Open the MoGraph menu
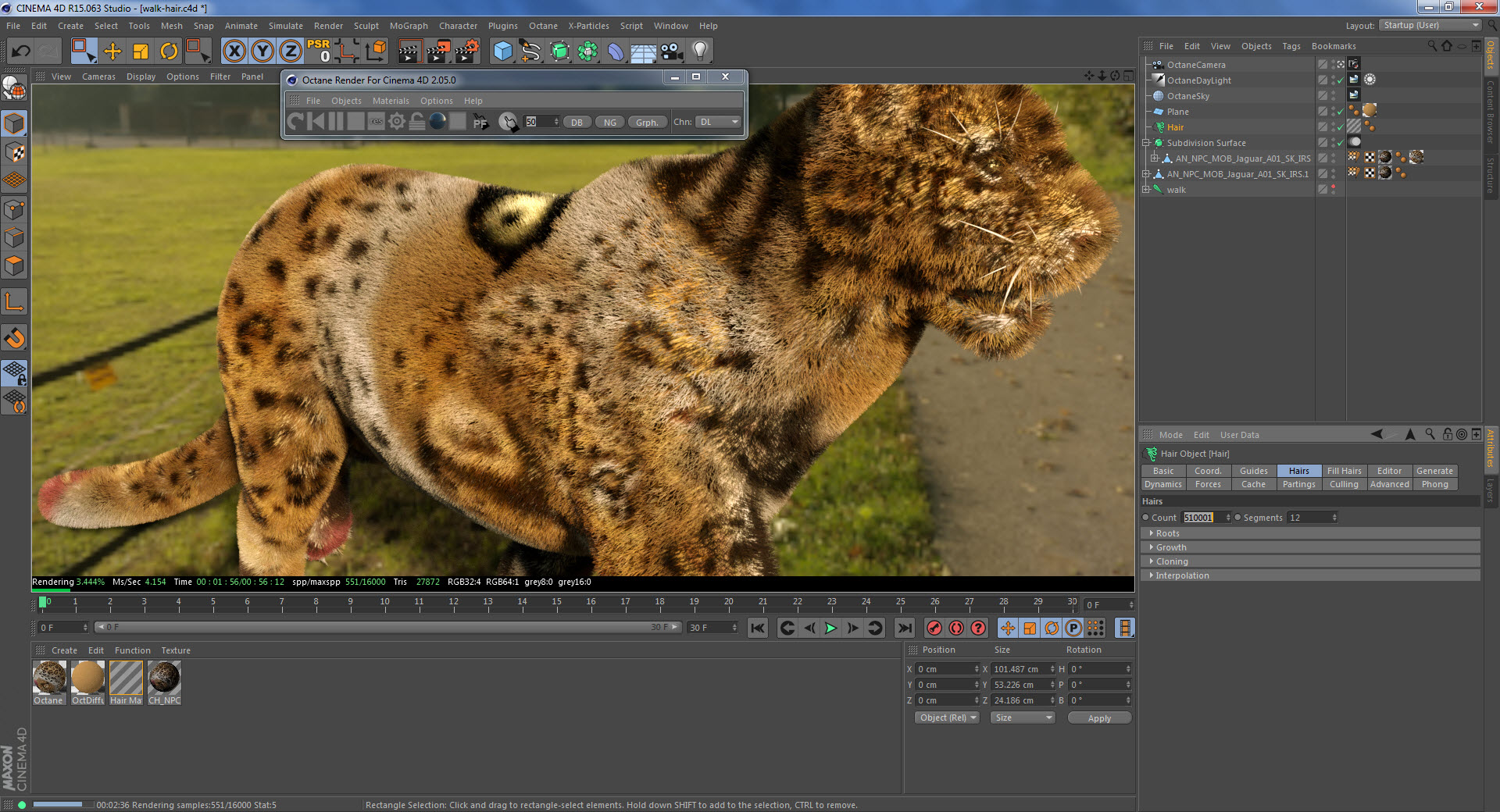1500x812 pixels. coord(409,26)
